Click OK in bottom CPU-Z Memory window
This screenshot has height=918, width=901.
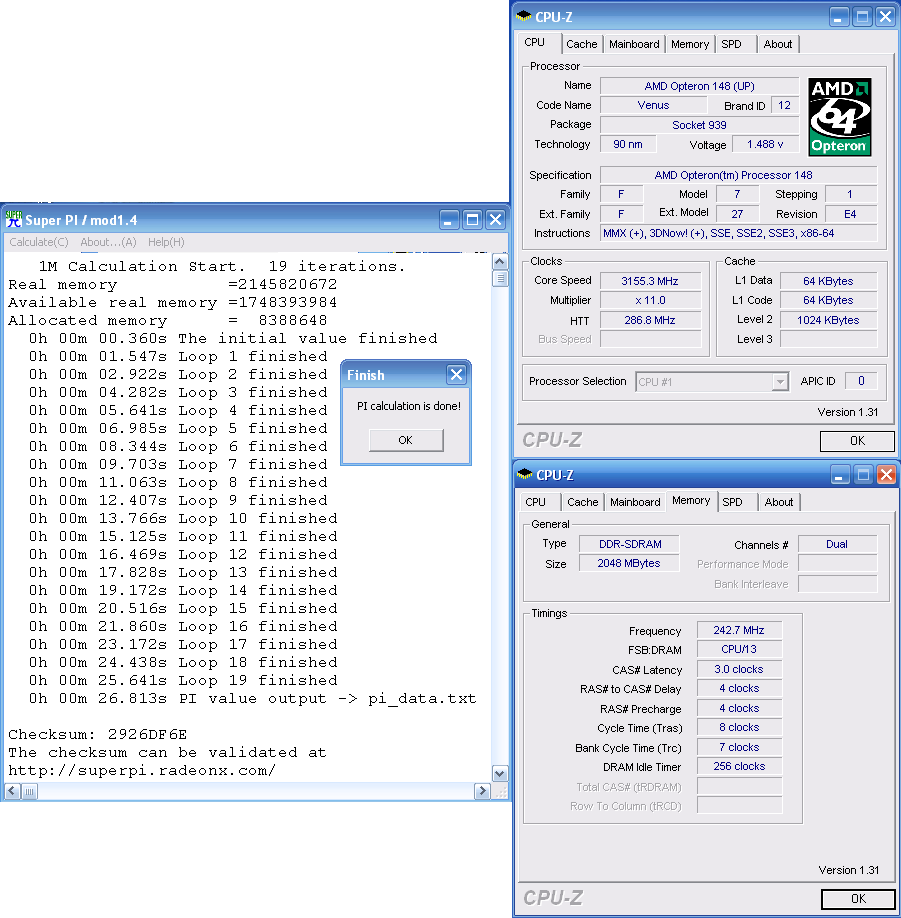[858, 899]
